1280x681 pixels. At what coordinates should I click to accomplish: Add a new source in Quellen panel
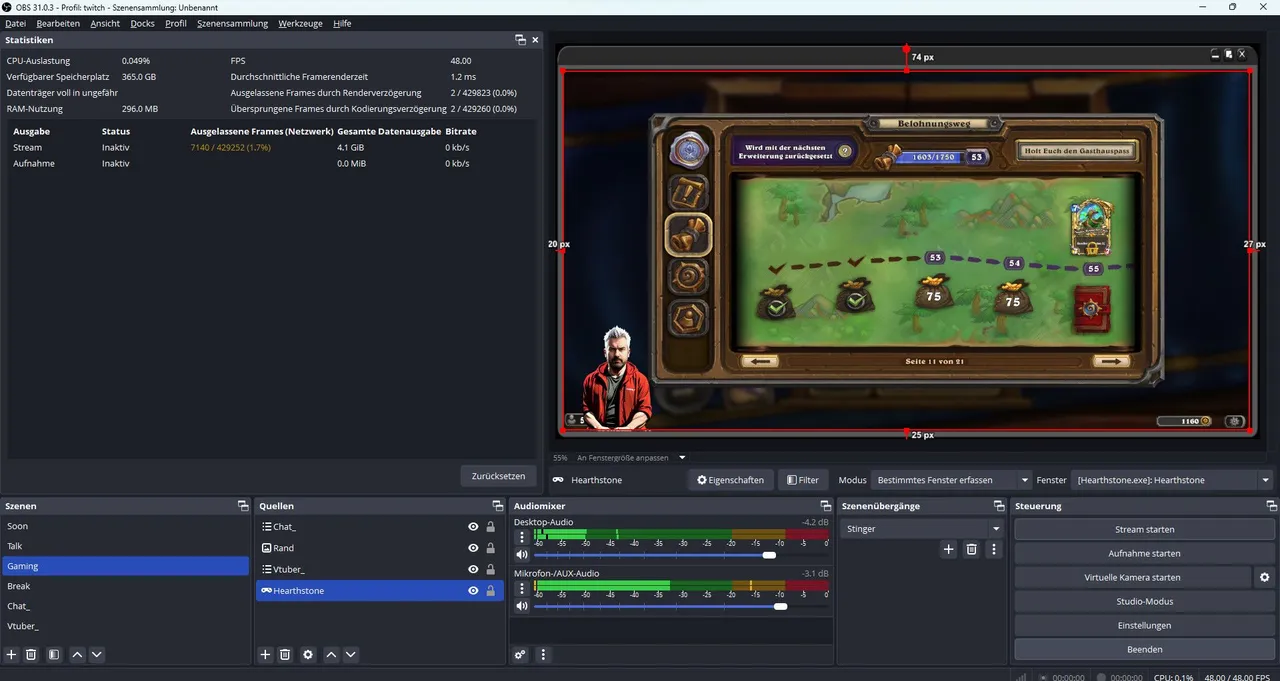coord(265,654)
